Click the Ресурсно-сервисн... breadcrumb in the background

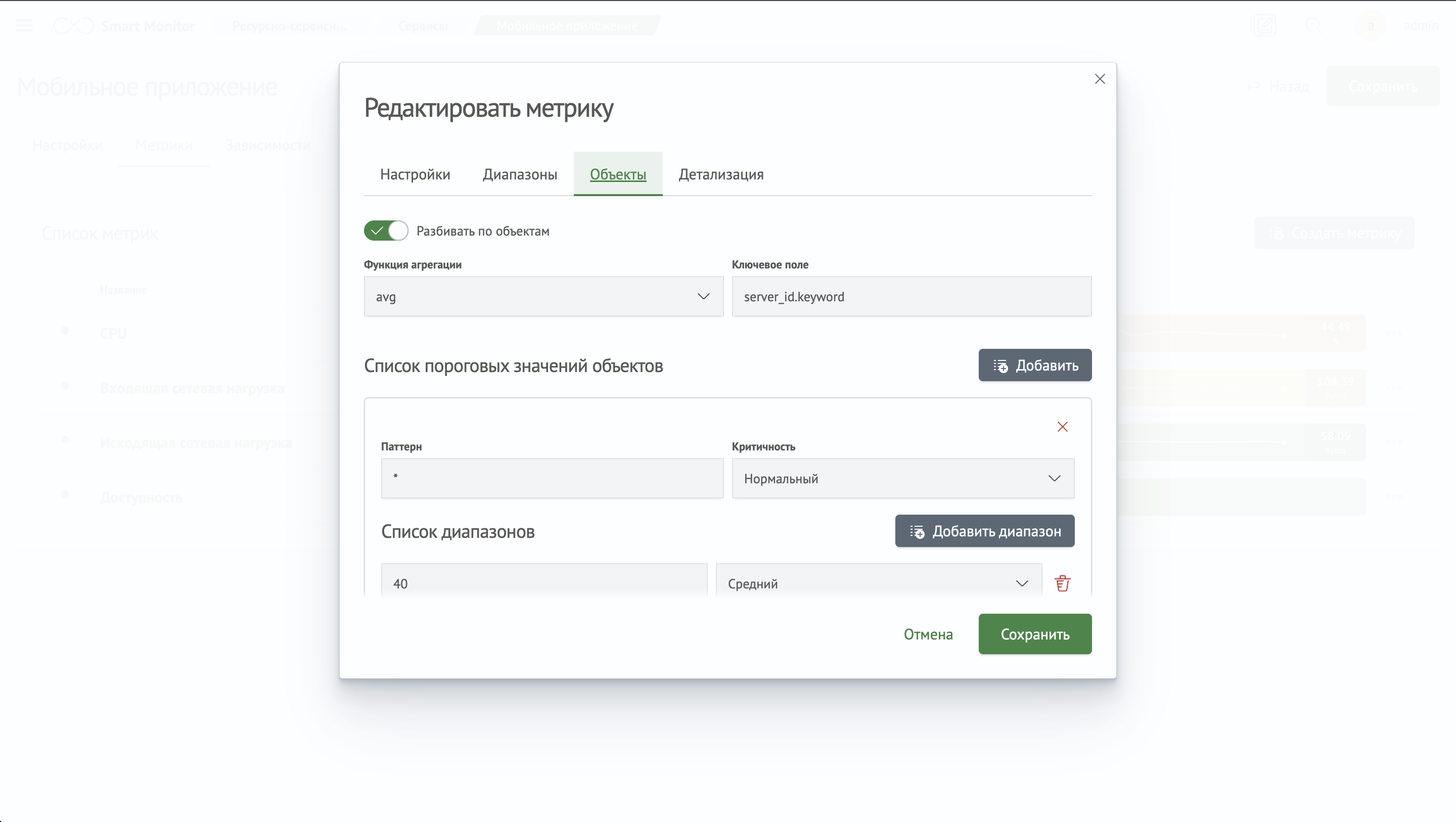click(289, 25)
